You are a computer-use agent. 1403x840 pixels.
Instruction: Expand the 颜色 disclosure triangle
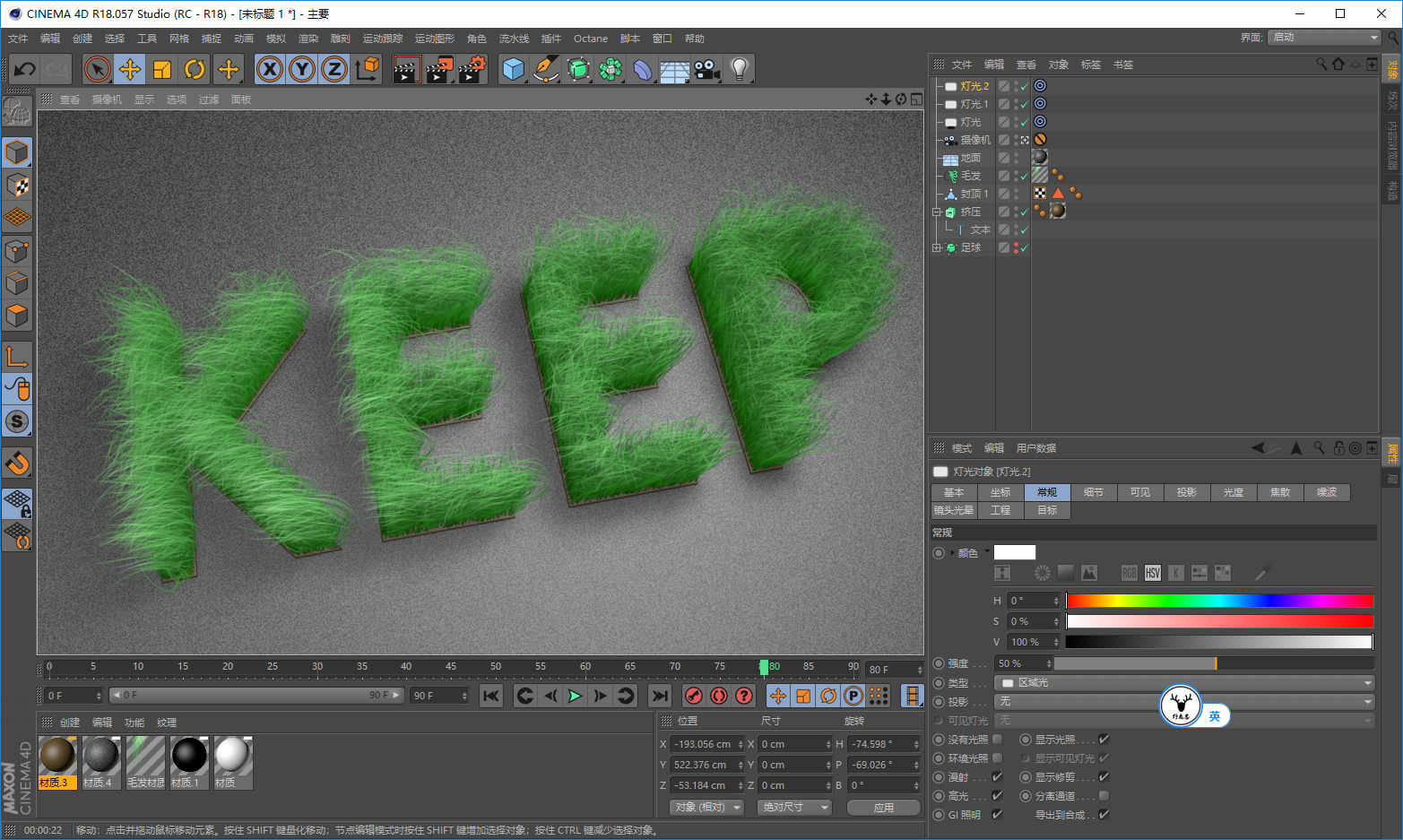click(952, 552)
